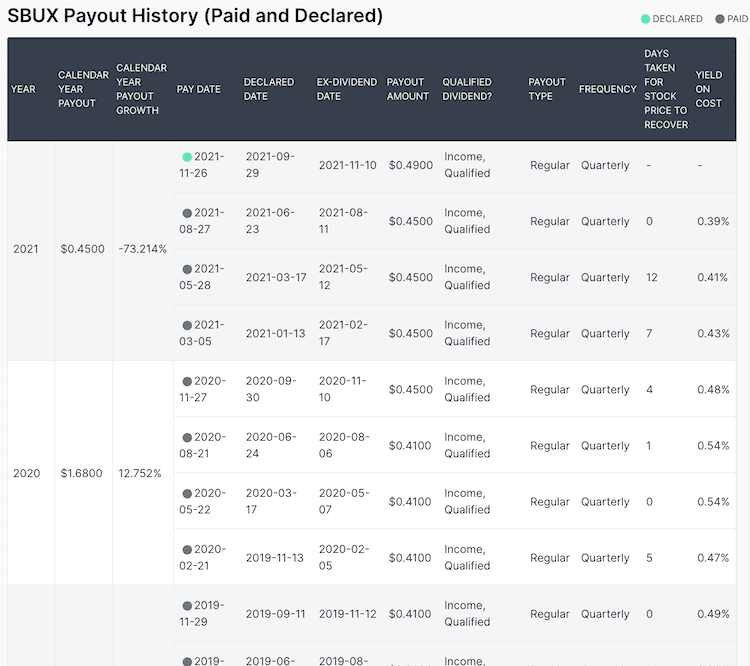Select the QUALIFIED DIVIDEND? column header
Image resolution: width=750 pixels, height=666 pixels.
point(467,89)
